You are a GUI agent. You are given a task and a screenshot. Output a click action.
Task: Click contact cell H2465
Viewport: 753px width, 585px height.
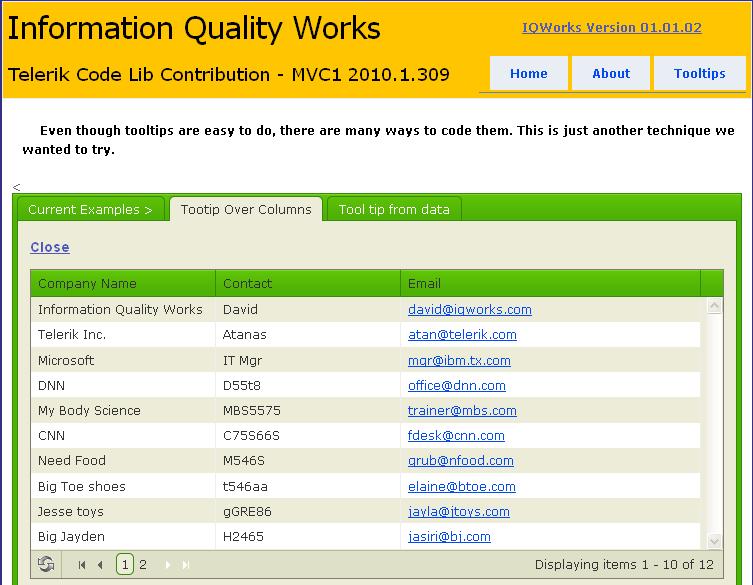(308, 536)
